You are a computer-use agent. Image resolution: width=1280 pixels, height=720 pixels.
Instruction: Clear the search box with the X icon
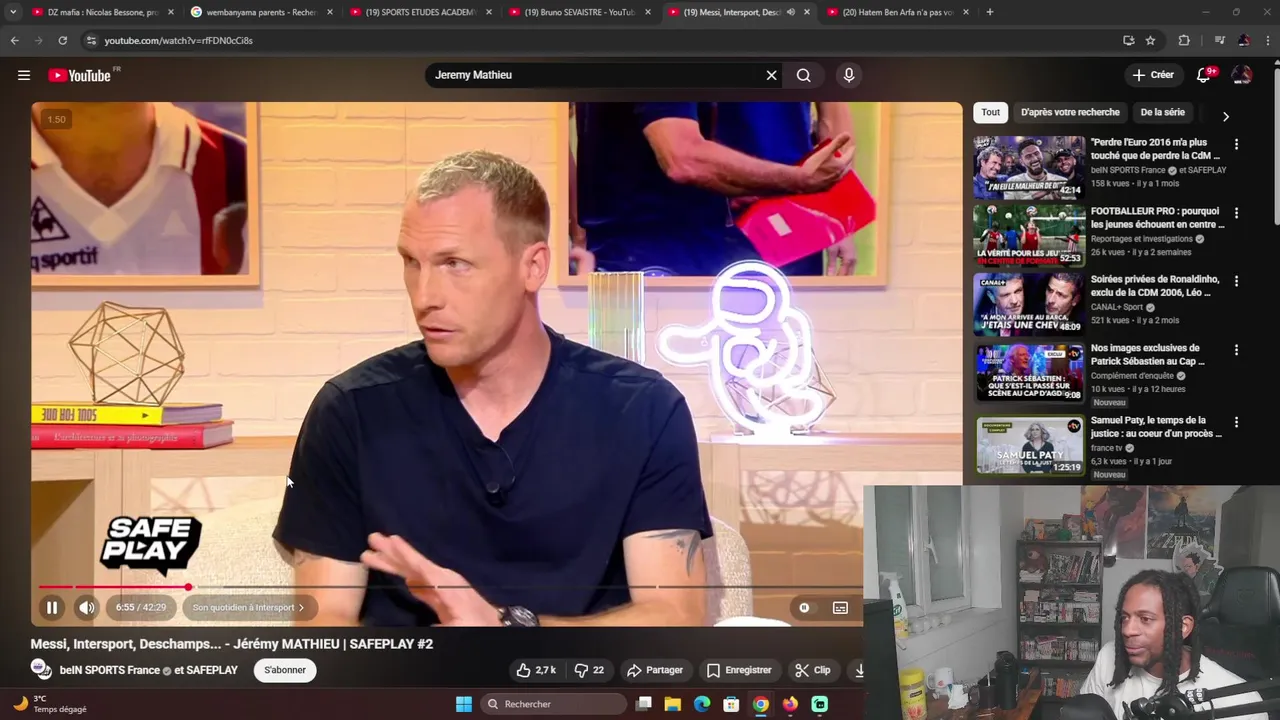(x=771, y=75)
